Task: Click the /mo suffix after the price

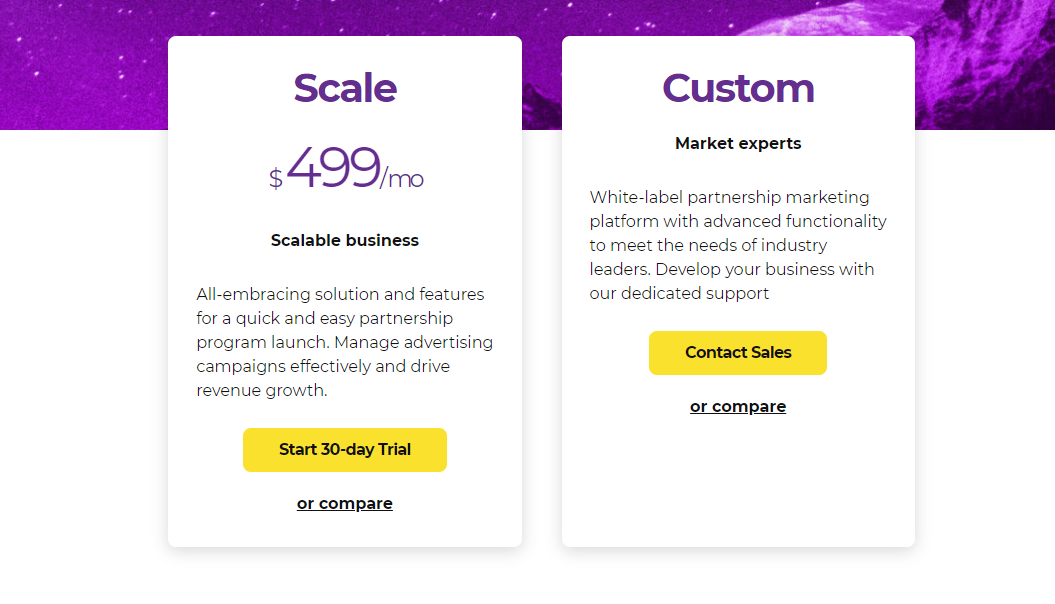Action: 402,179
